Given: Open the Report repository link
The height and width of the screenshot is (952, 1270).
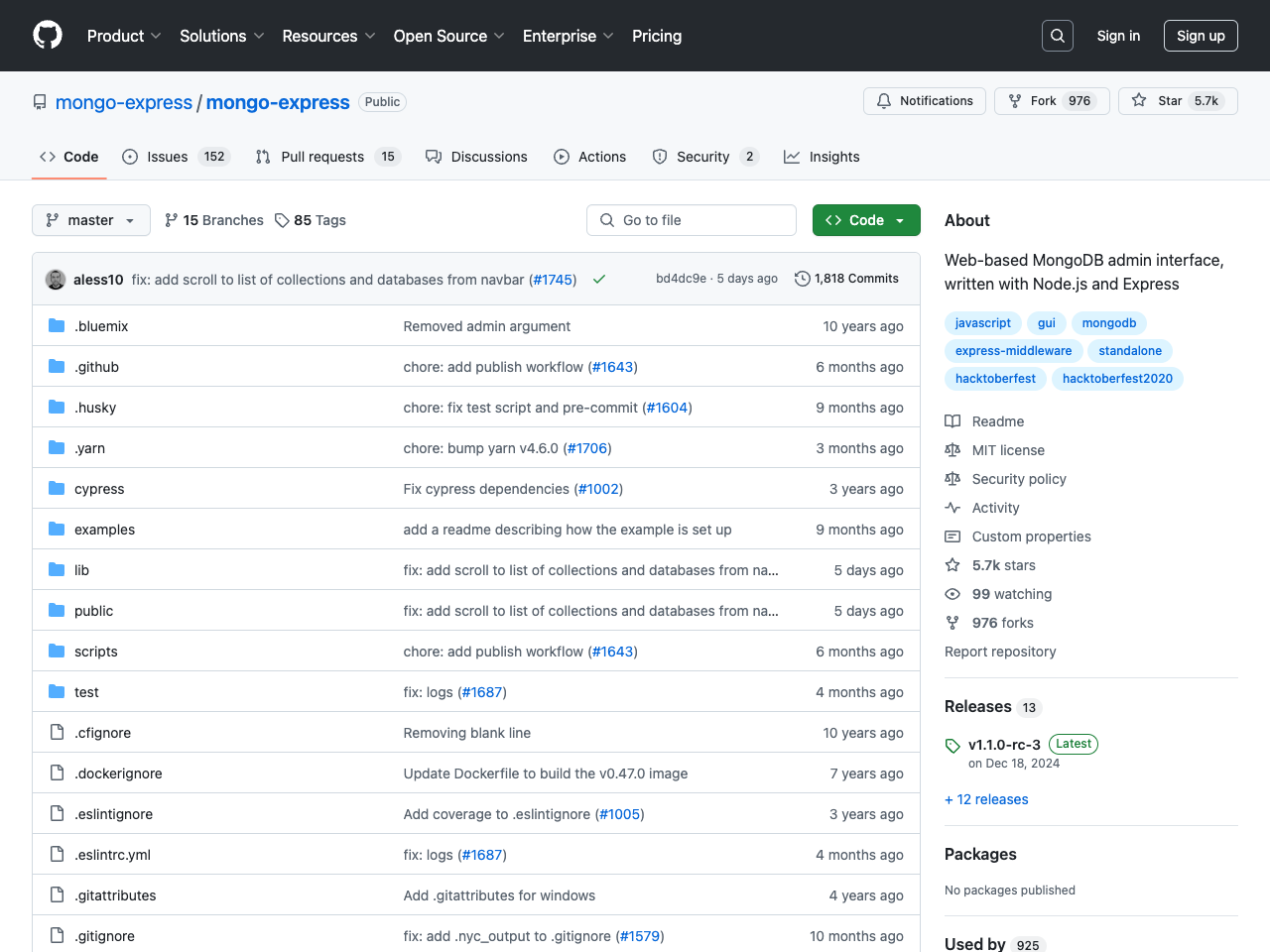Looking at the screenshot, I should 1000,652.
